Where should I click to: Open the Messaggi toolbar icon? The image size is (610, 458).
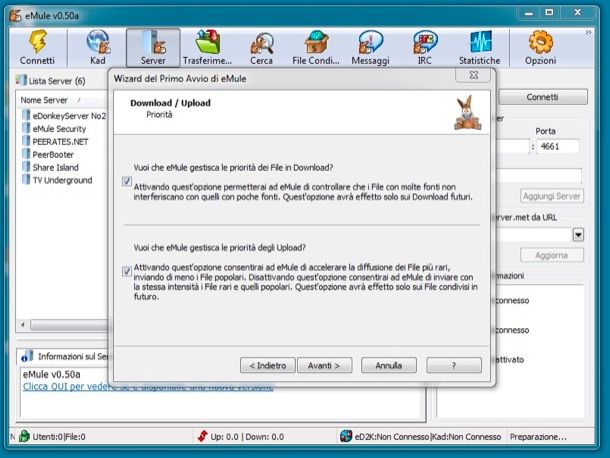click(371, 42)
